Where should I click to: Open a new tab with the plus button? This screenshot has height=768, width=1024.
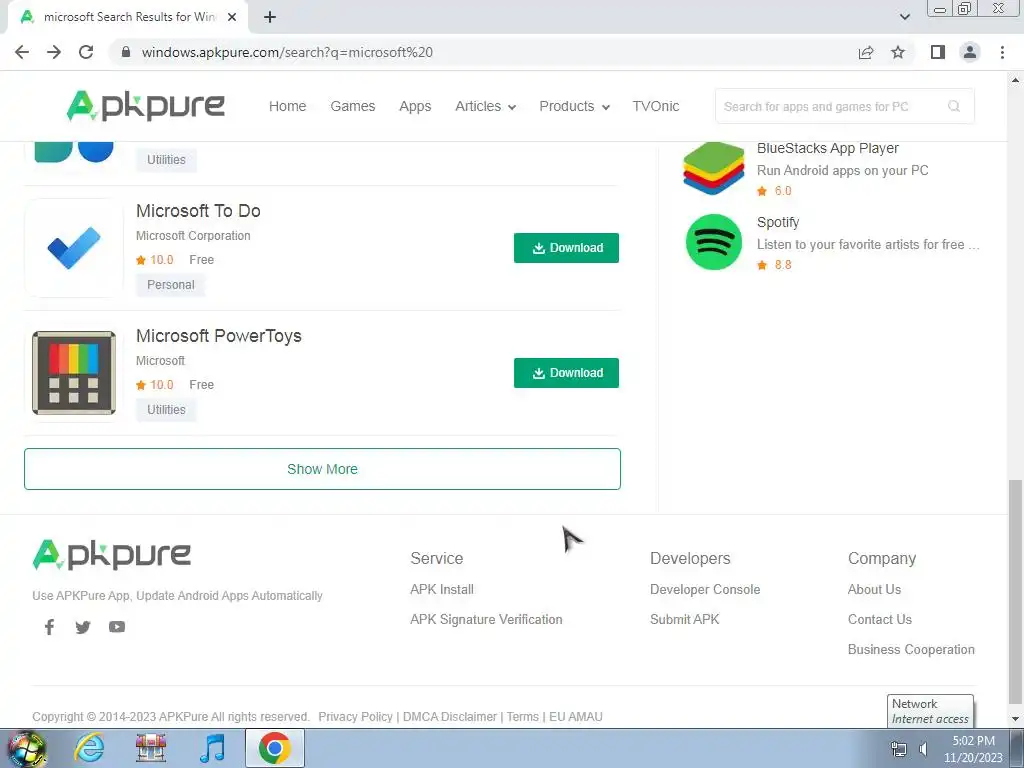(270, 17)
